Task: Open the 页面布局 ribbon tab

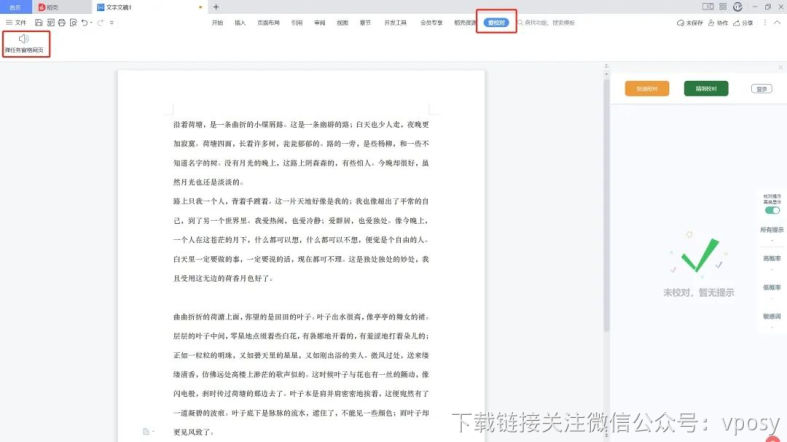Action: coord(269,23)
